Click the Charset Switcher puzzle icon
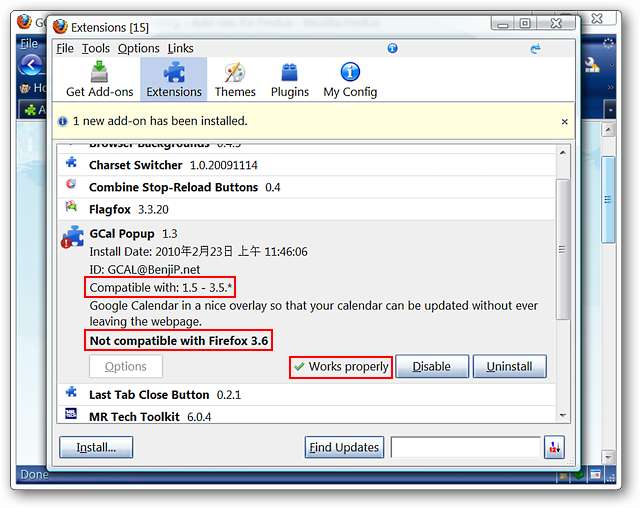 coord(71,162)
